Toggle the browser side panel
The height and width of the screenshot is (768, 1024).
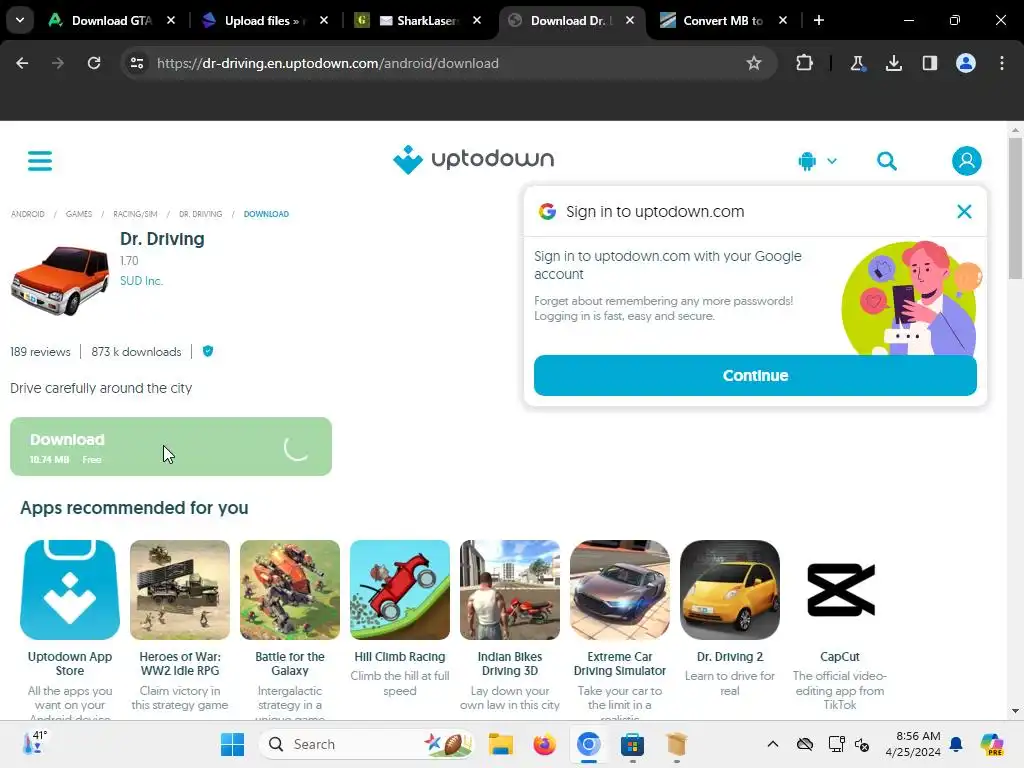click(x=930, y=63)
